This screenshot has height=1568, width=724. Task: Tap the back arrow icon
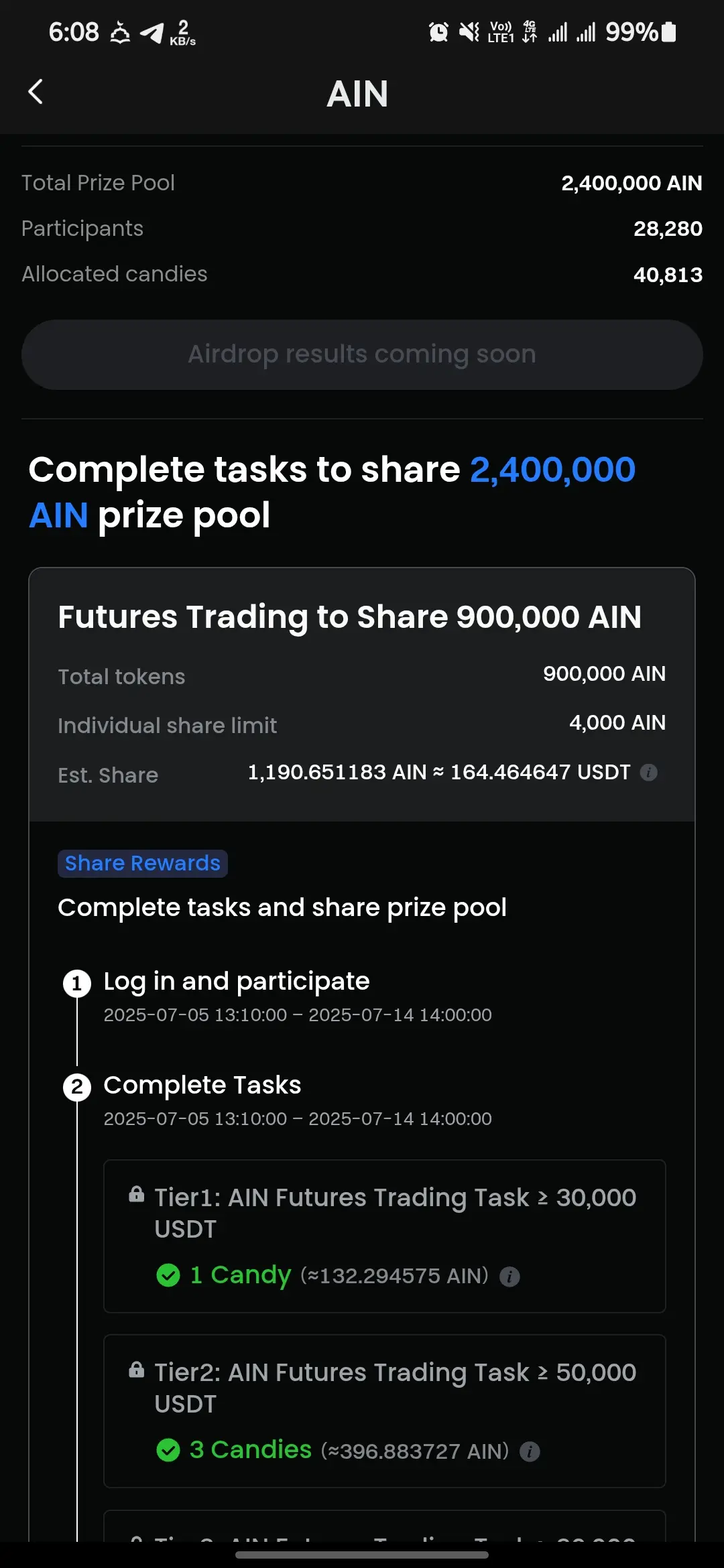tap(36, 92)
